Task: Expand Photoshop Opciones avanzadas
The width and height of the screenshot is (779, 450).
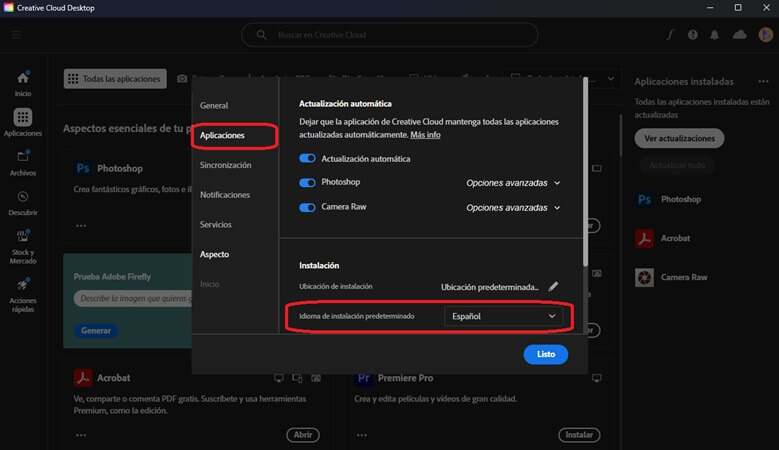Action: click(x=513, y=183)
